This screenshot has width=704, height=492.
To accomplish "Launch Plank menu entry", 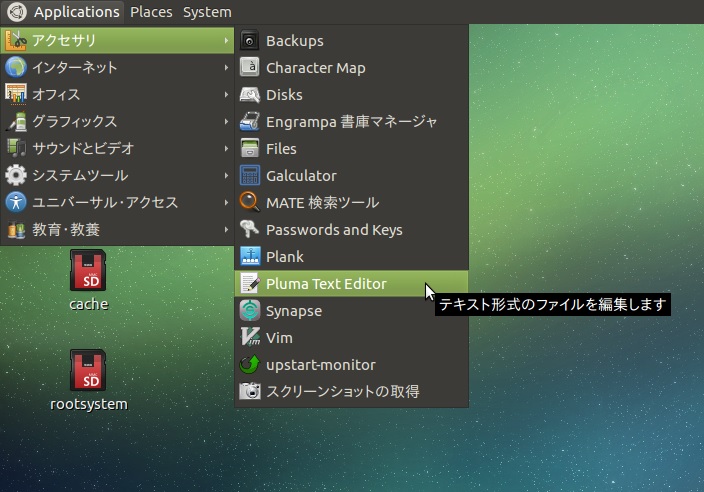I will [x=352, y=256].
